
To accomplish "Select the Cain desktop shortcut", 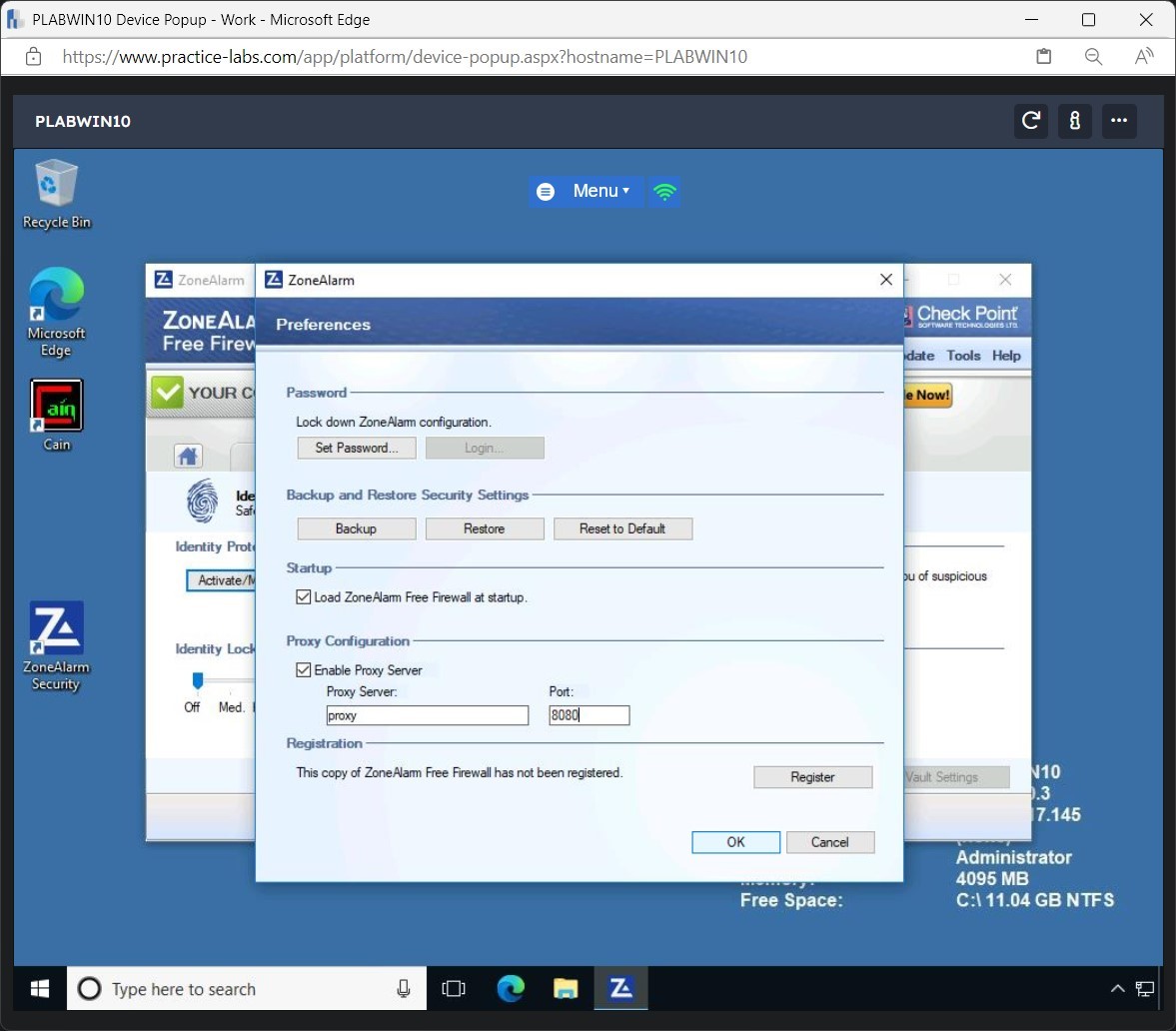I will [x=56, y=416].
